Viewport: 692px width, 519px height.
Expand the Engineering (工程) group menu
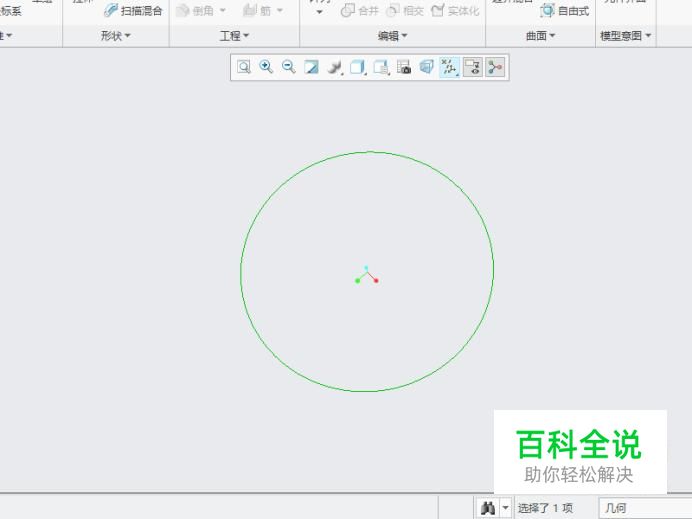(234, 36)
